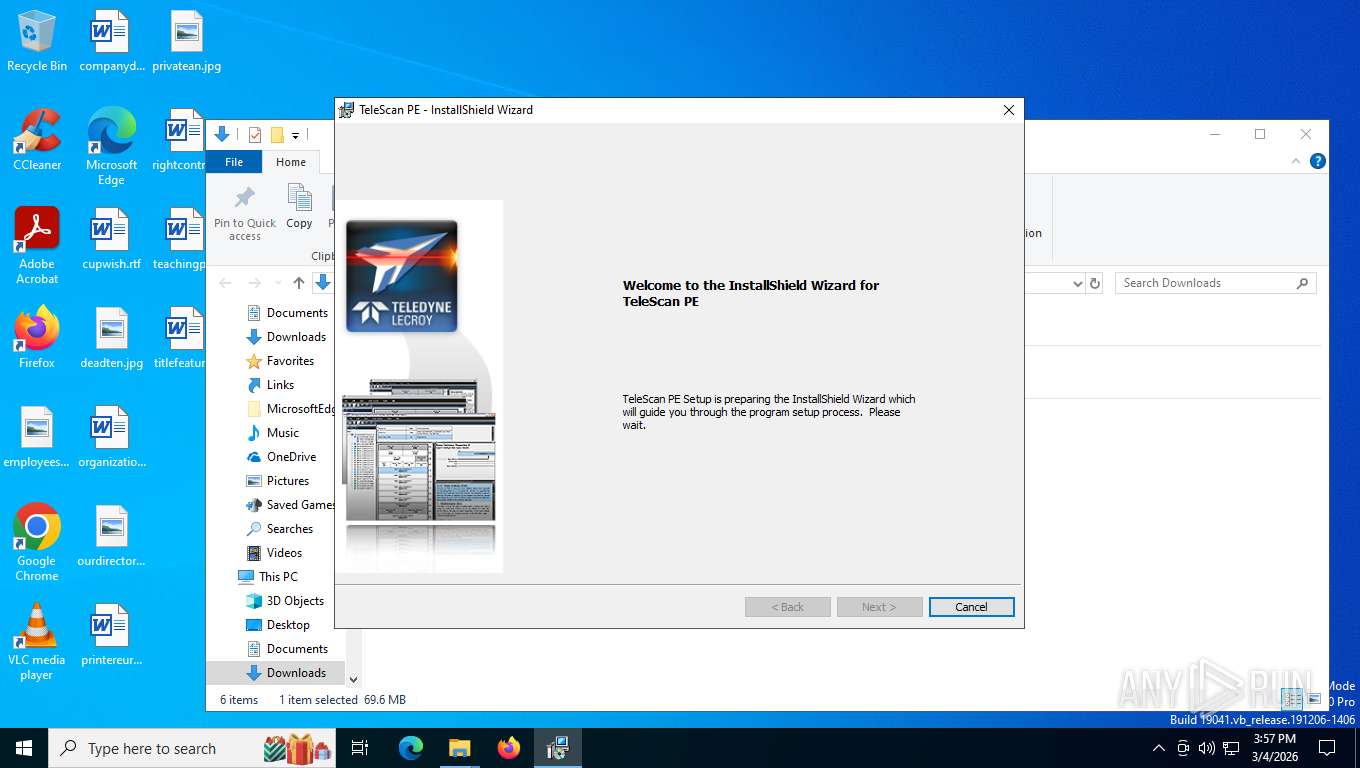Open Explorer's recent locations dropdown arrow
The height and width of the screenshot is (768, 1360).
click(278, 283)
